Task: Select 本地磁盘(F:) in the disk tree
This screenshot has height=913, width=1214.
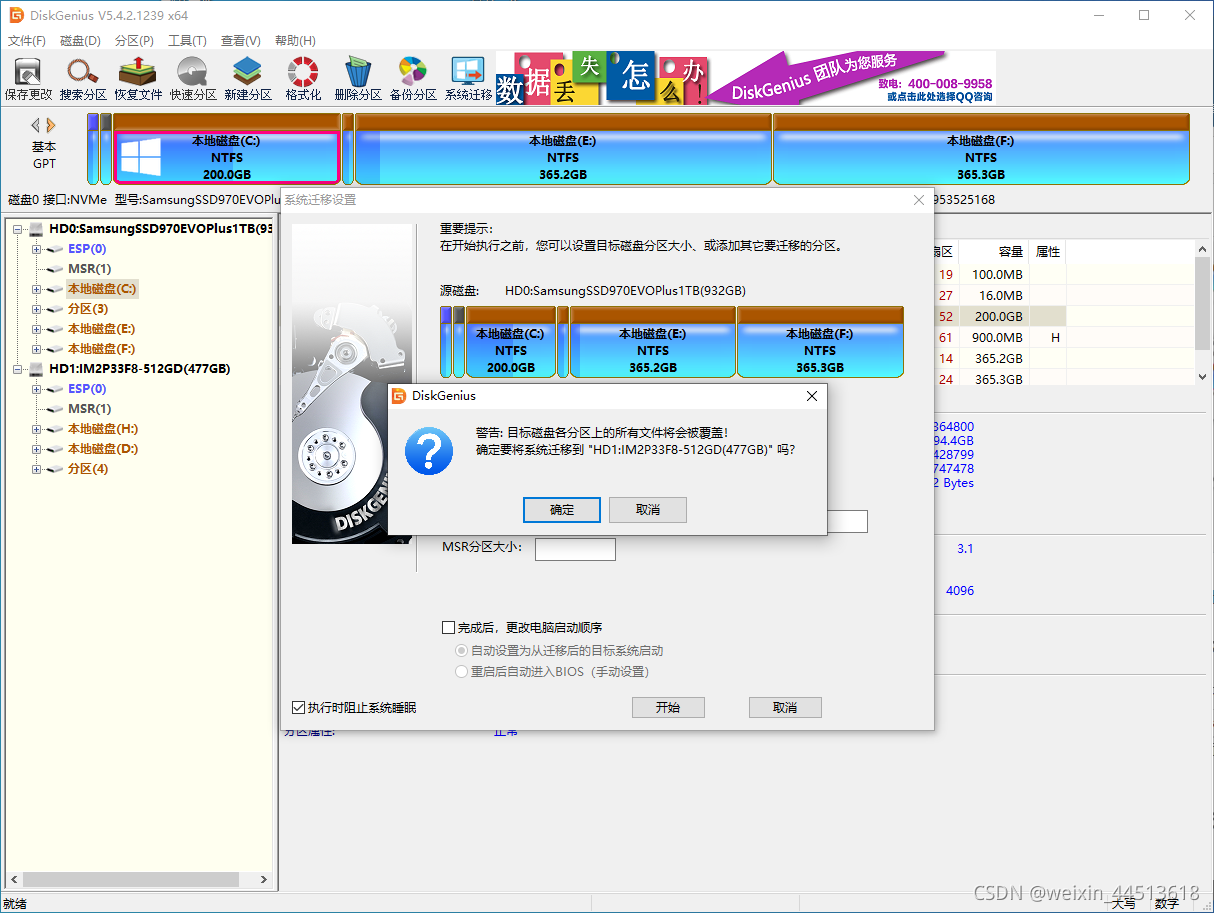Action: (x=101, y=349)
